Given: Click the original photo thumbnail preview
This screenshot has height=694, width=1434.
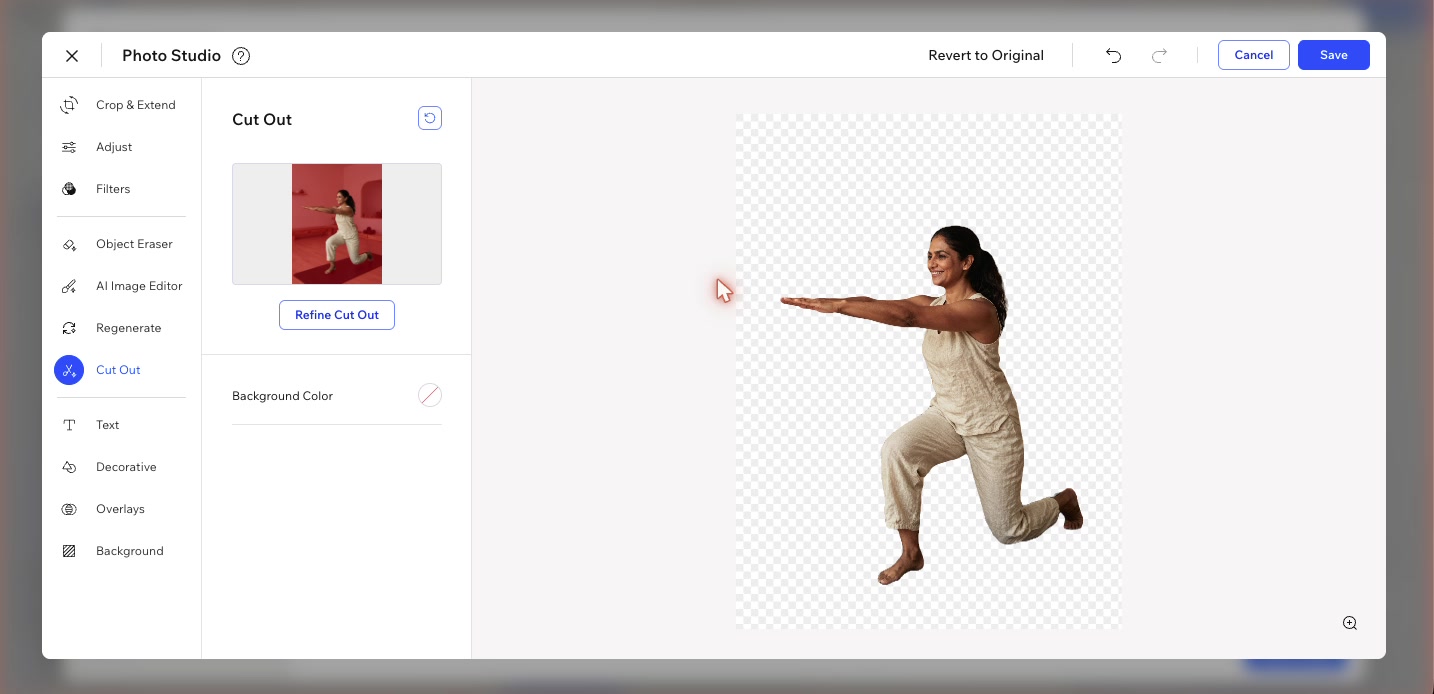Looking at the screenshot, I should pyautogui.click(x=337, y=224).
